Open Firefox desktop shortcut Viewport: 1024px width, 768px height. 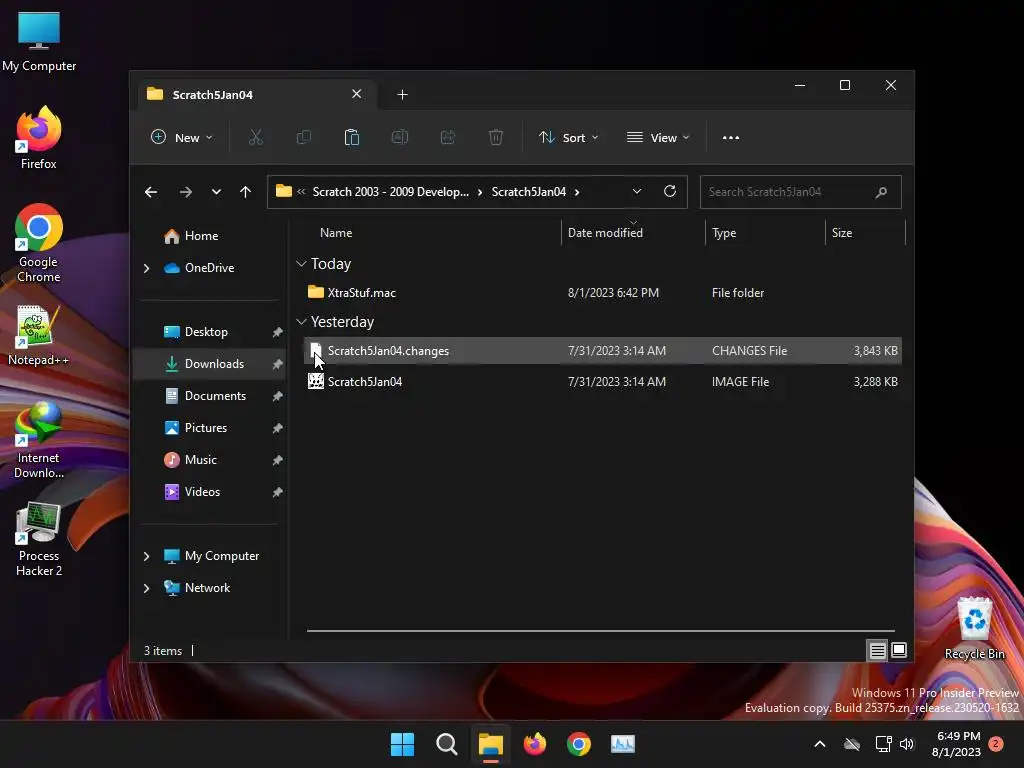39,138
